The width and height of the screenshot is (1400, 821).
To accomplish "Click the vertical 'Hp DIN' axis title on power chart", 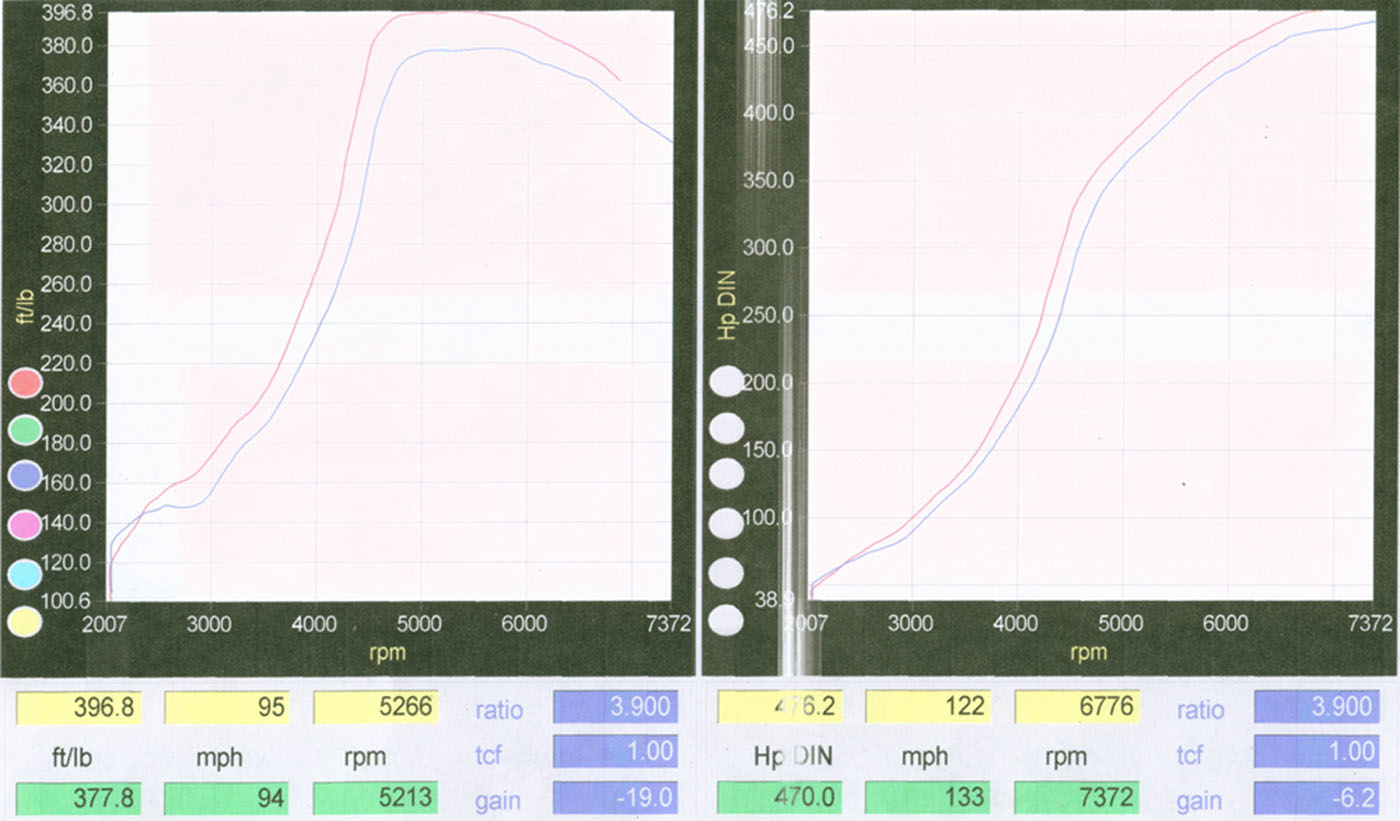I will tap(727, 306).
